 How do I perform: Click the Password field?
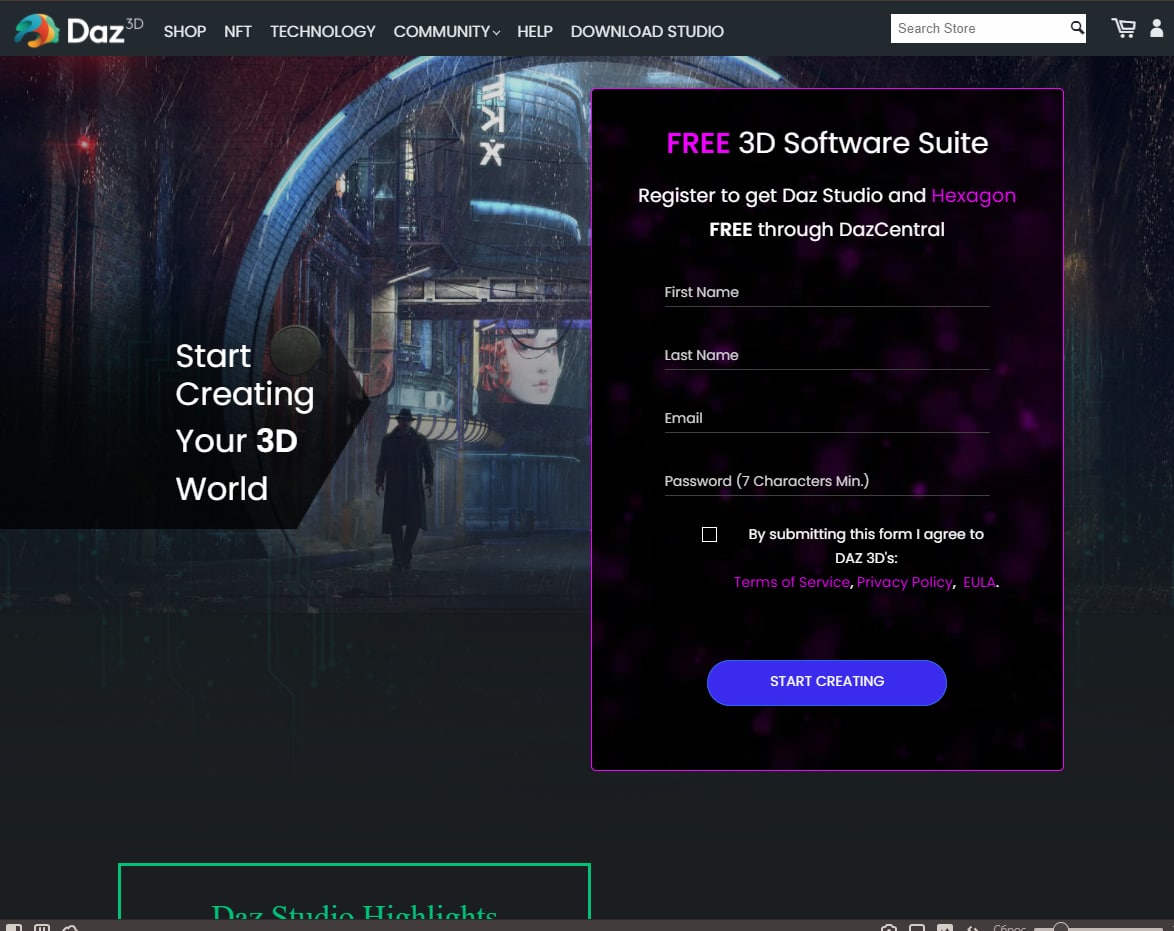pos(827,481)
